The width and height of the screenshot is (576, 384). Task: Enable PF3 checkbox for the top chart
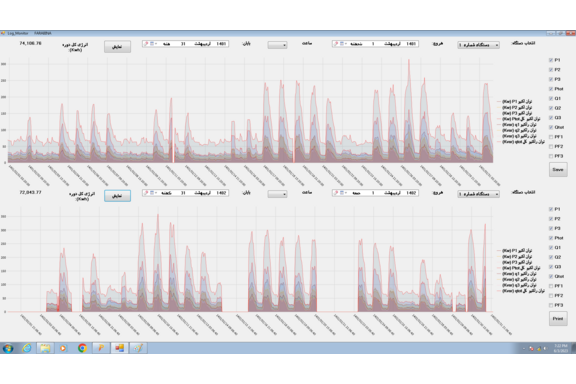551,156
